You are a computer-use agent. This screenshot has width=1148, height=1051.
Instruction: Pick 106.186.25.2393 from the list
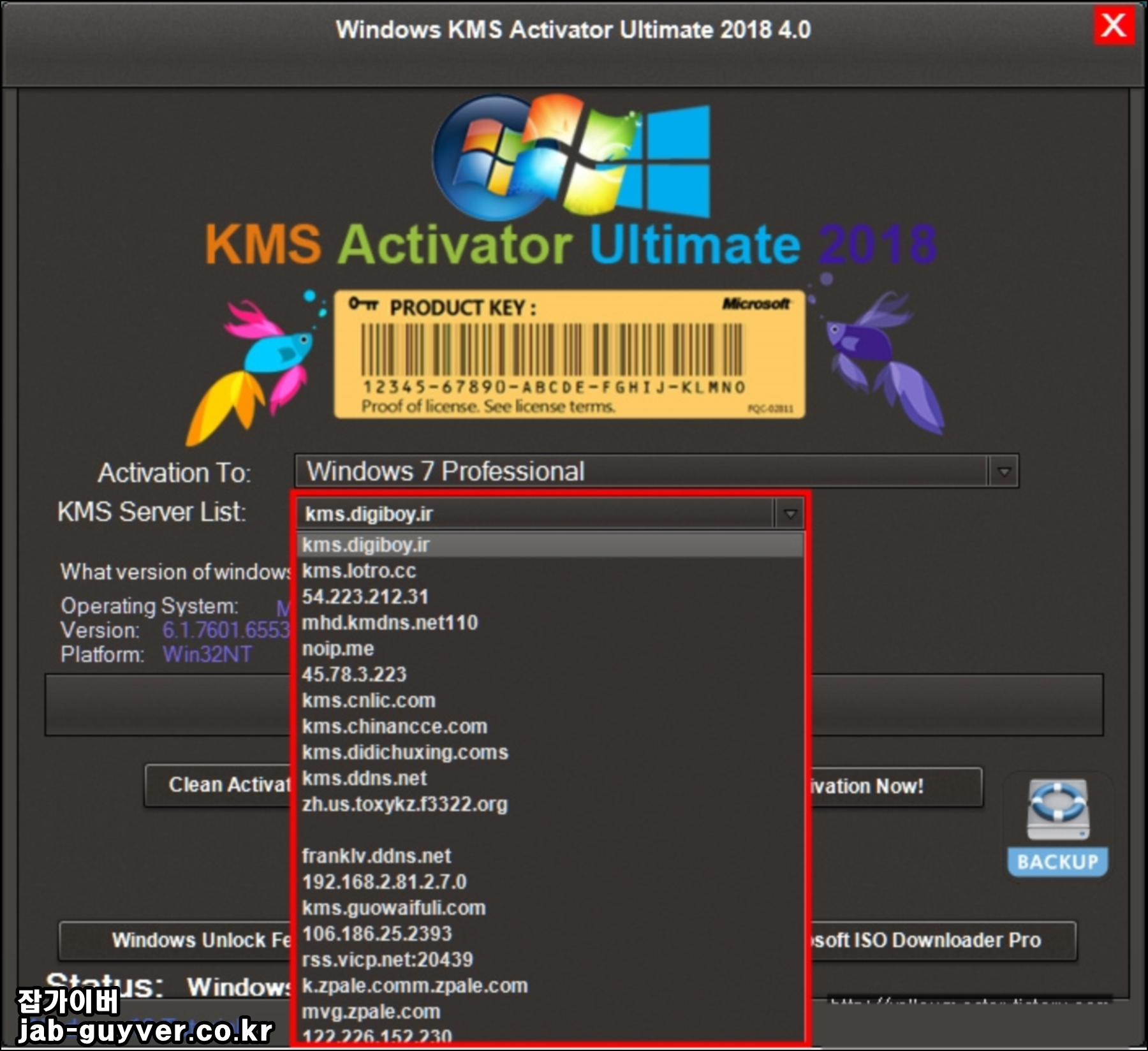pyautogui.click(x=550, y=934)
